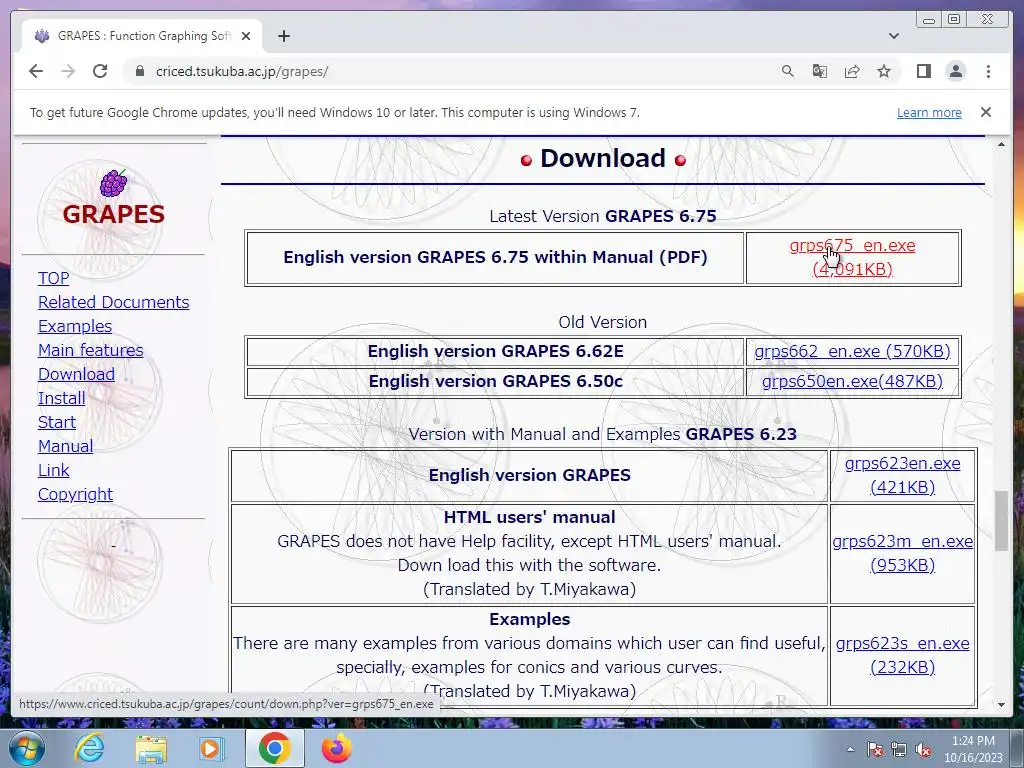Open network tray icon

click(899, 750)
